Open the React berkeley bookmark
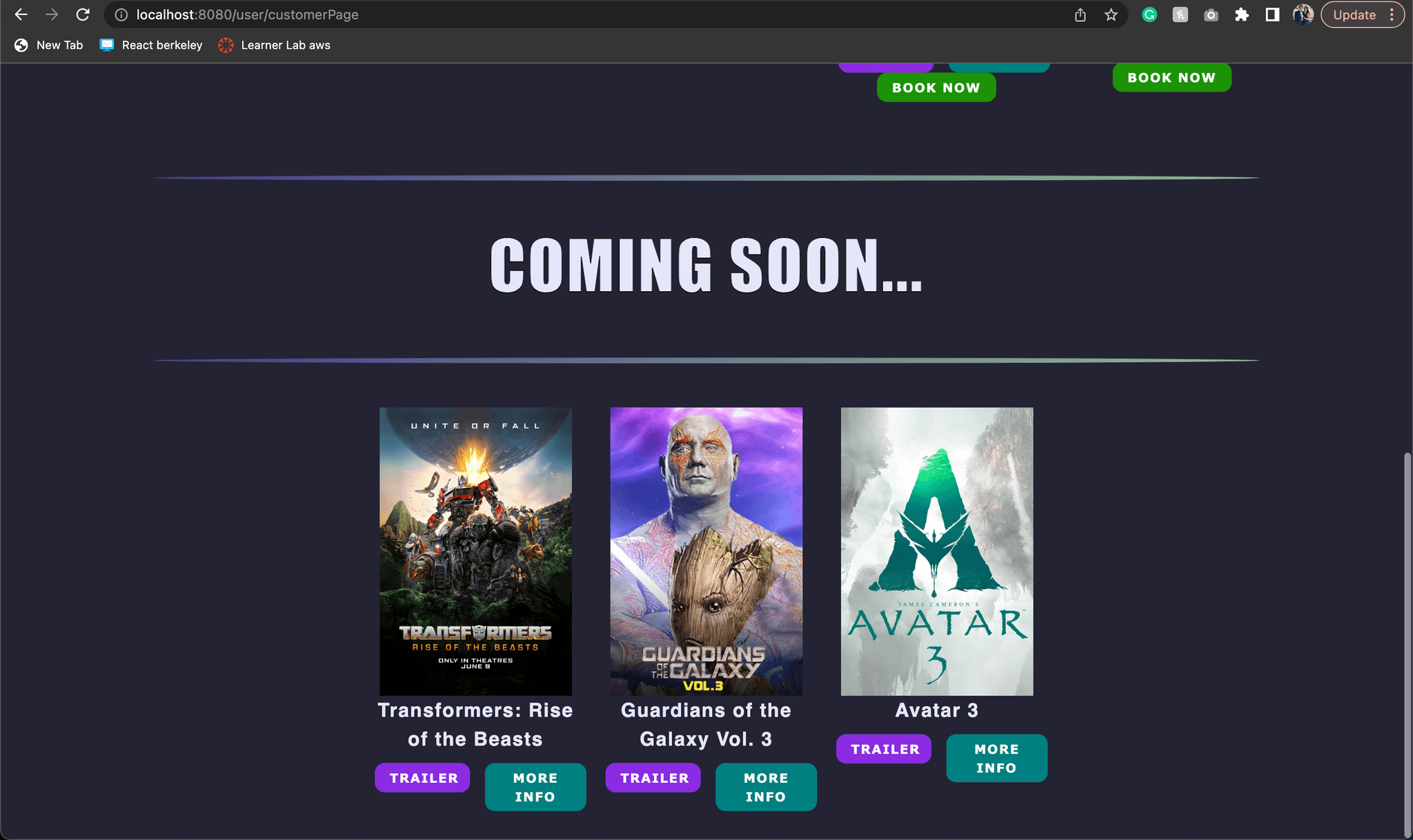1413x840 pixels. point(151,45)
